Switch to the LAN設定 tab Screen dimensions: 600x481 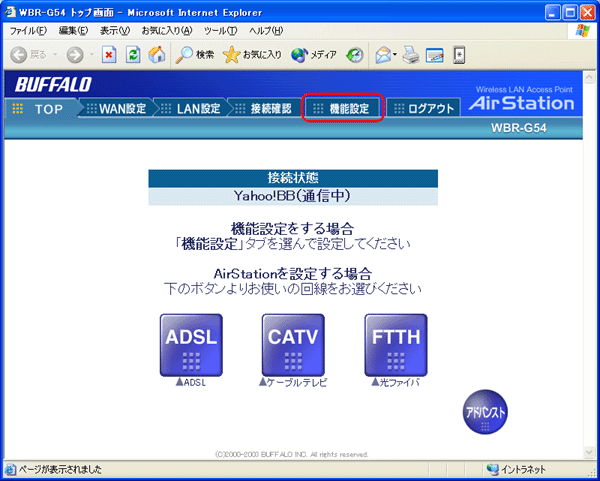191,109
